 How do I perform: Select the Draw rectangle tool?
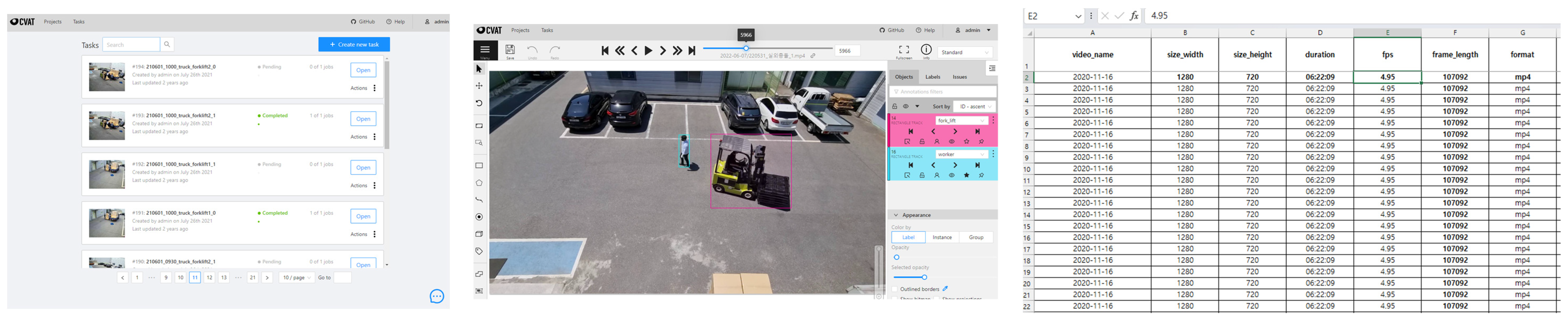tap(479, 165)
